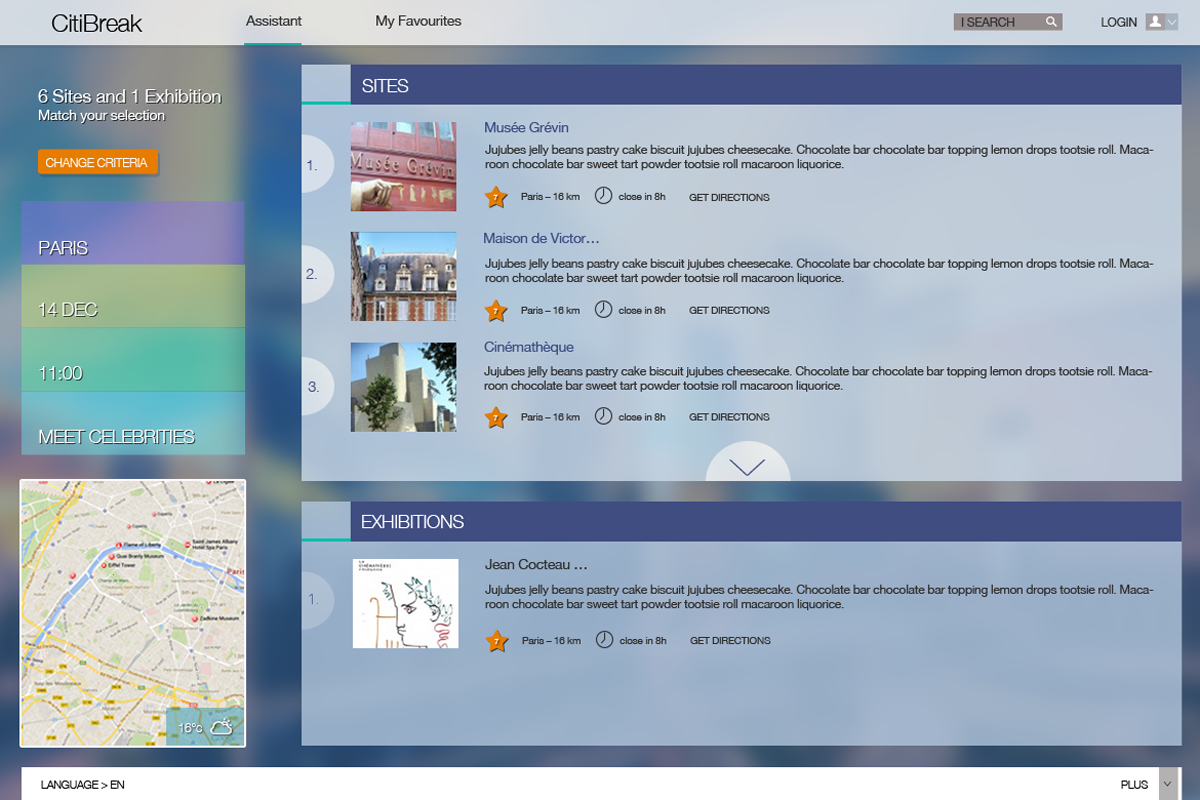Image resolution: width=1200 pixels, height=800 pixels.
Task: Get directions to Maison de Victor
Action: click(x=729, y=310)
